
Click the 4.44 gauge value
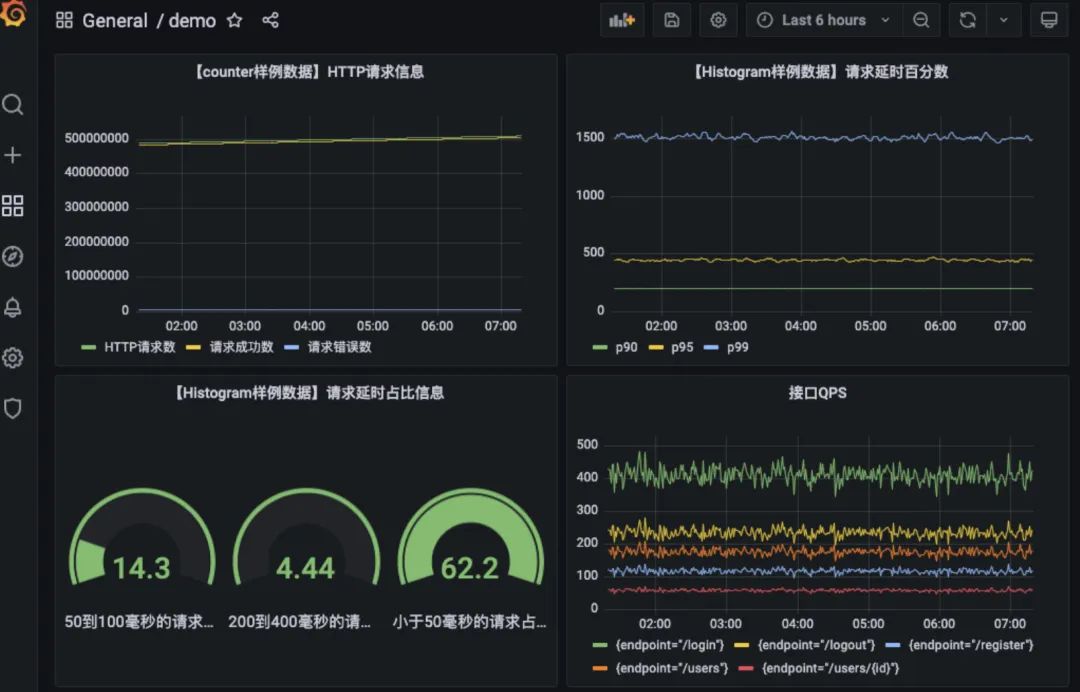coord(305,568)
